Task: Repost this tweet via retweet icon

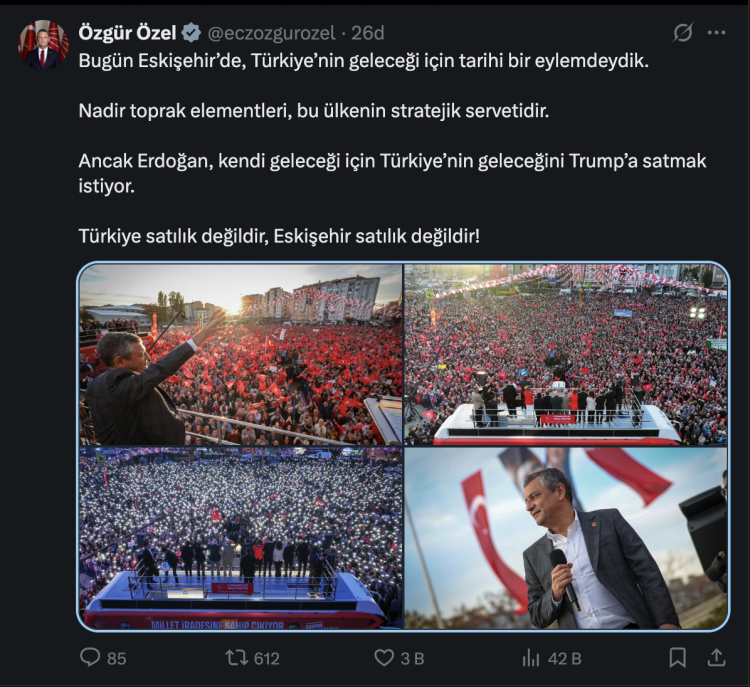Action: (237, 658)
